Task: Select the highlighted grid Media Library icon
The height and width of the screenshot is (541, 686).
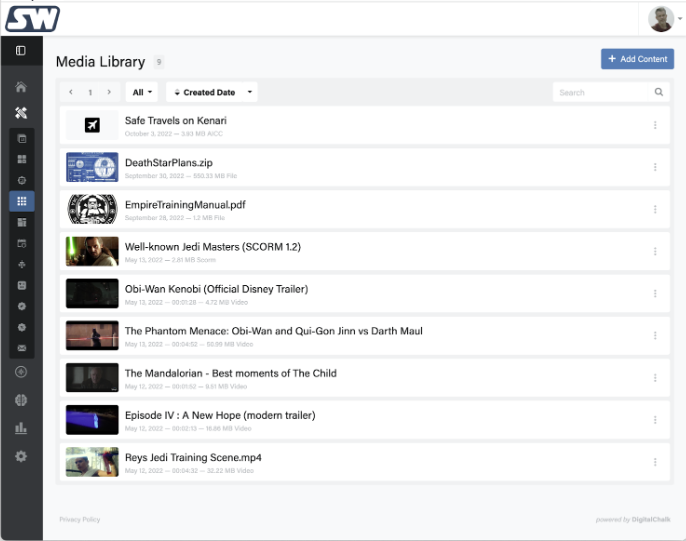Action: [x=21, y=201]
